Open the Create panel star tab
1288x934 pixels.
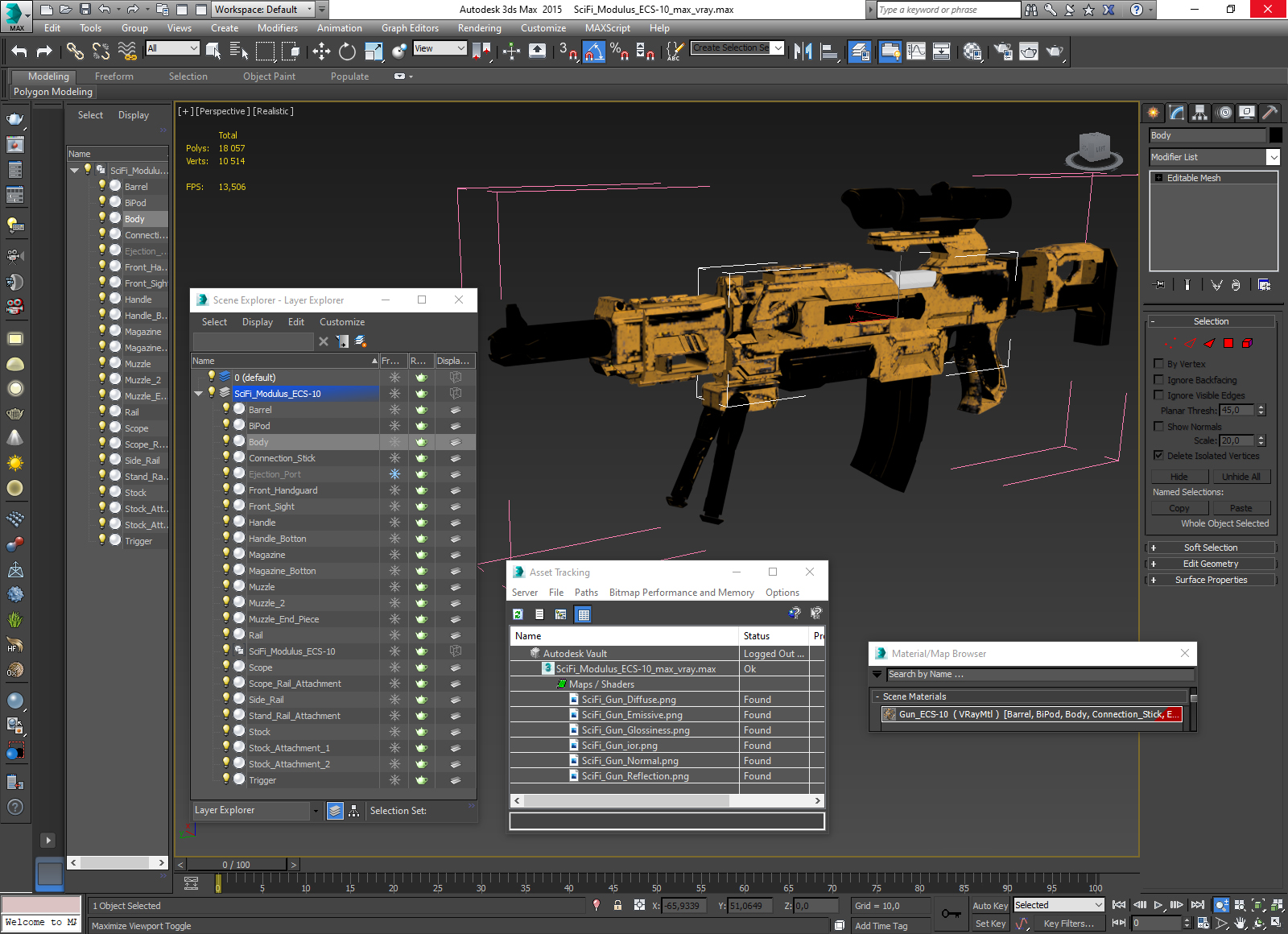(1154, 113)
